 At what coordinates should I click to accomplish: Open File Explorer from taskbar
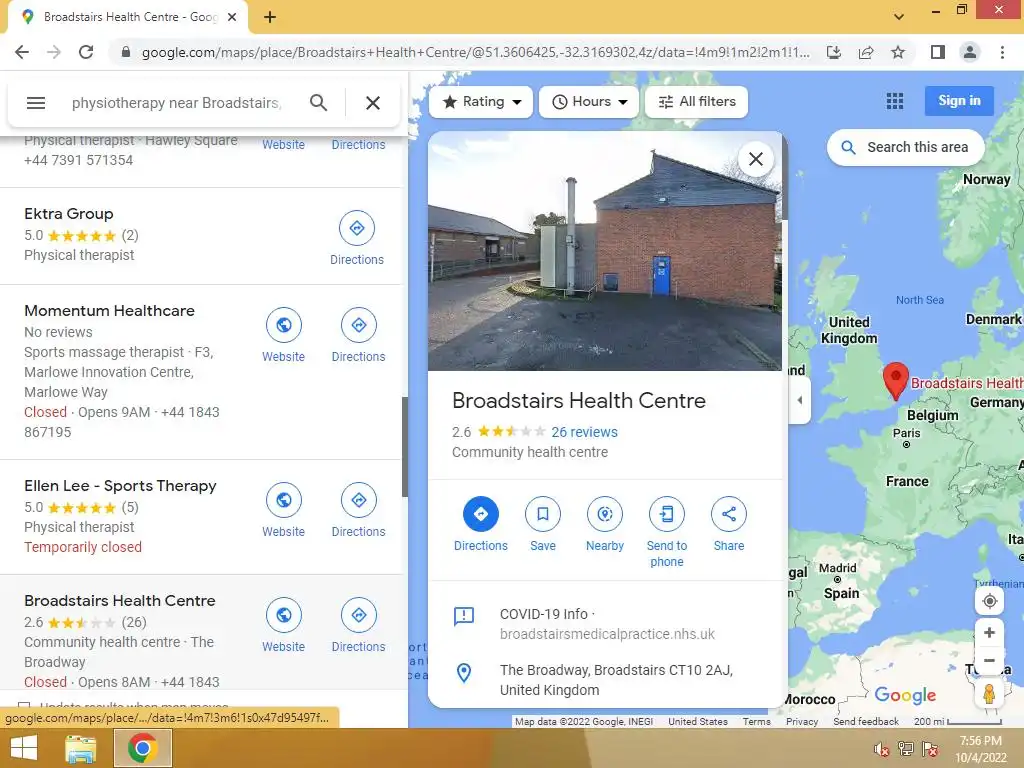[81, 748]
